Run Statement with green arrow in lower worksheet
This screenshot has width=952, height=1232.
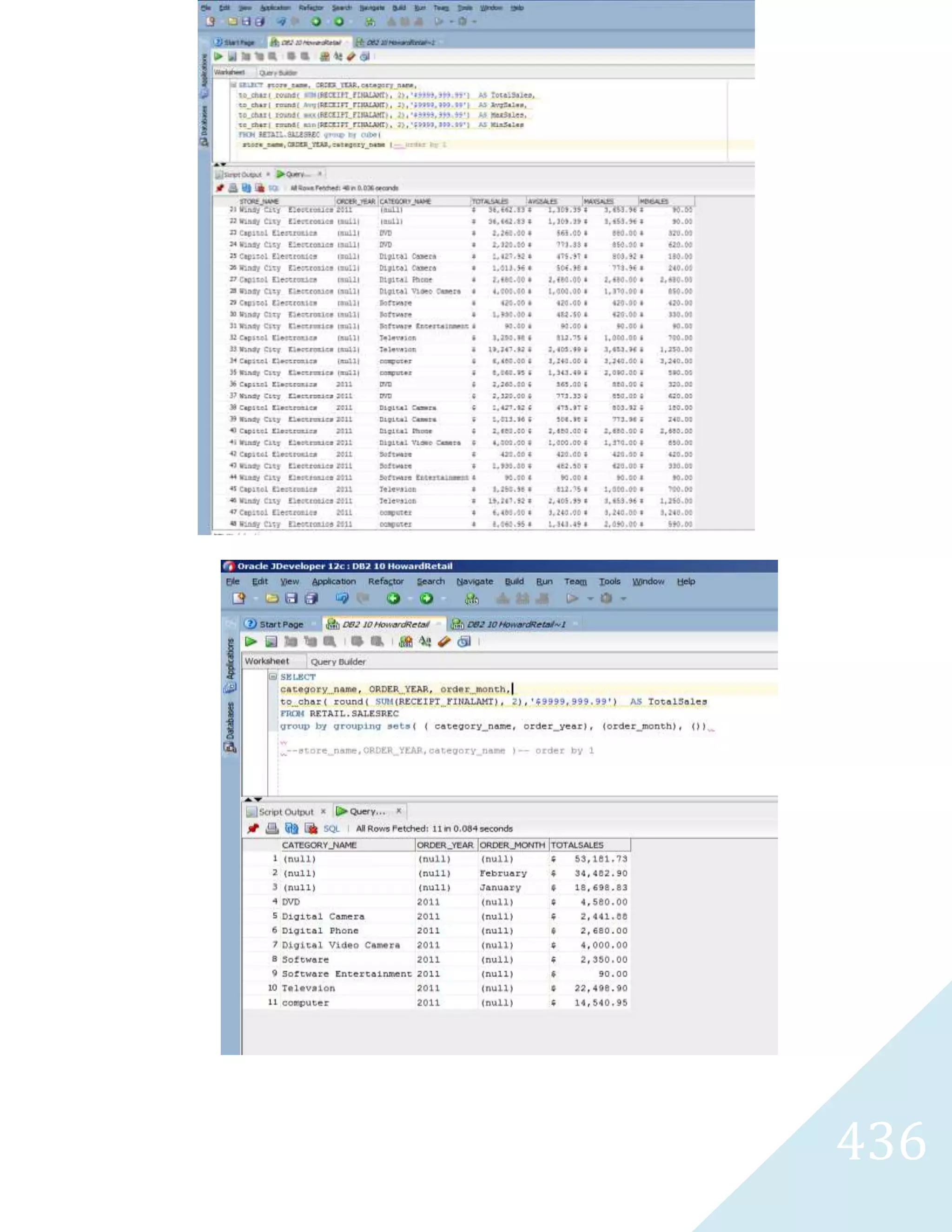[251, 642]
